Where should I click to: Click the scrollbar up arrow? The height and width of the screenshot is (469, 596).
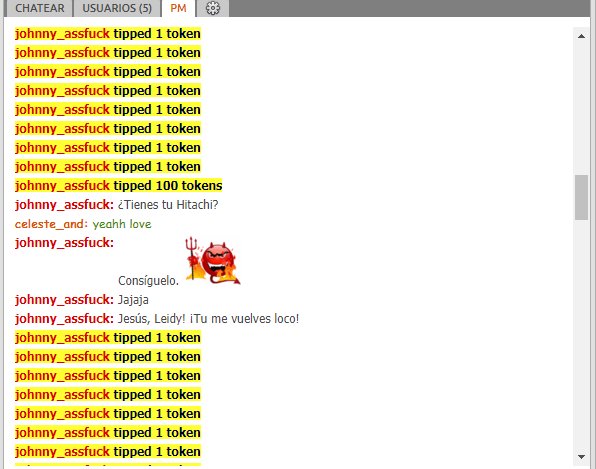[581, 36]
